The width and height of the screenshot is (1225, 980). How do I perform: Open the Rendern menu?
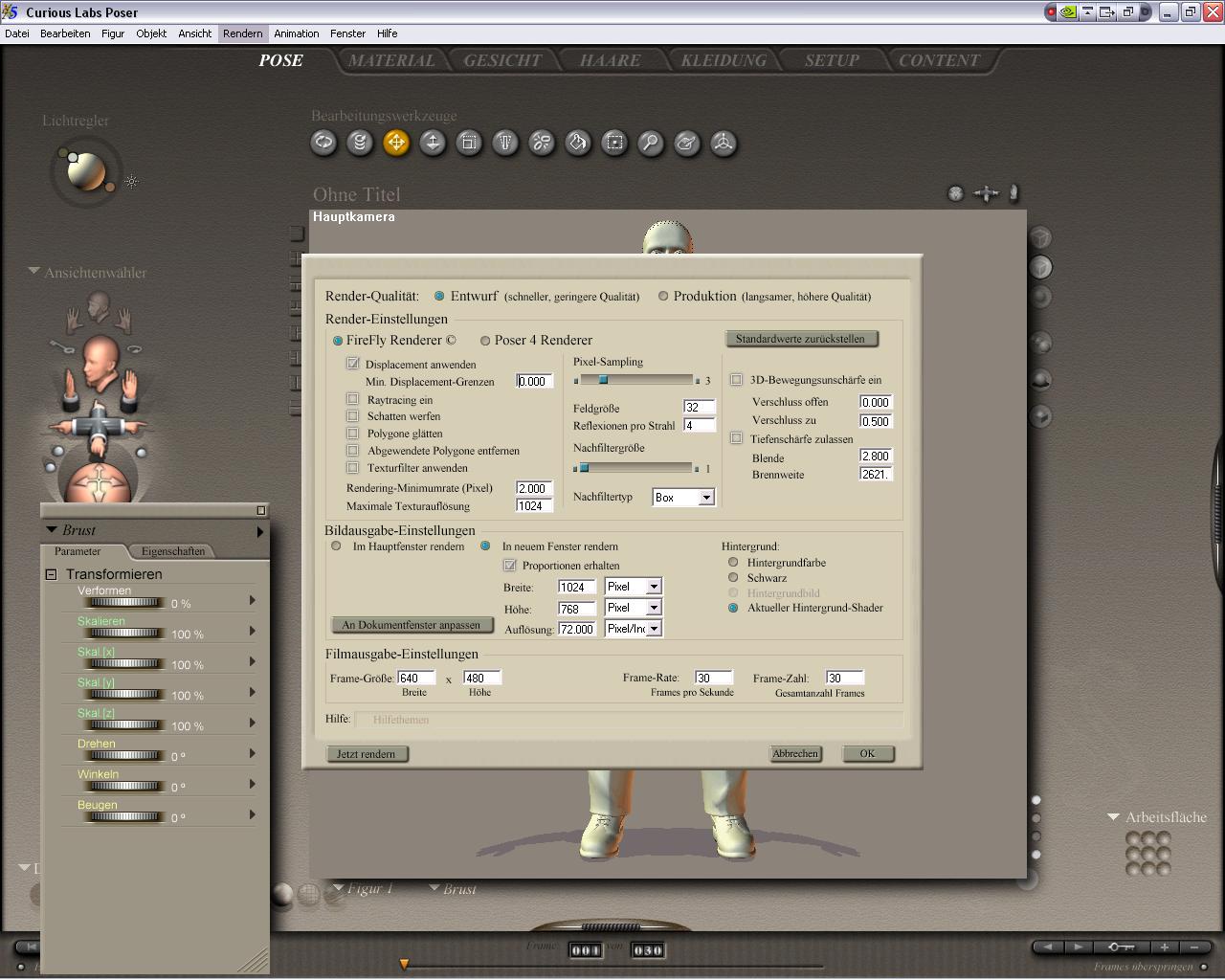pos(243,33)
